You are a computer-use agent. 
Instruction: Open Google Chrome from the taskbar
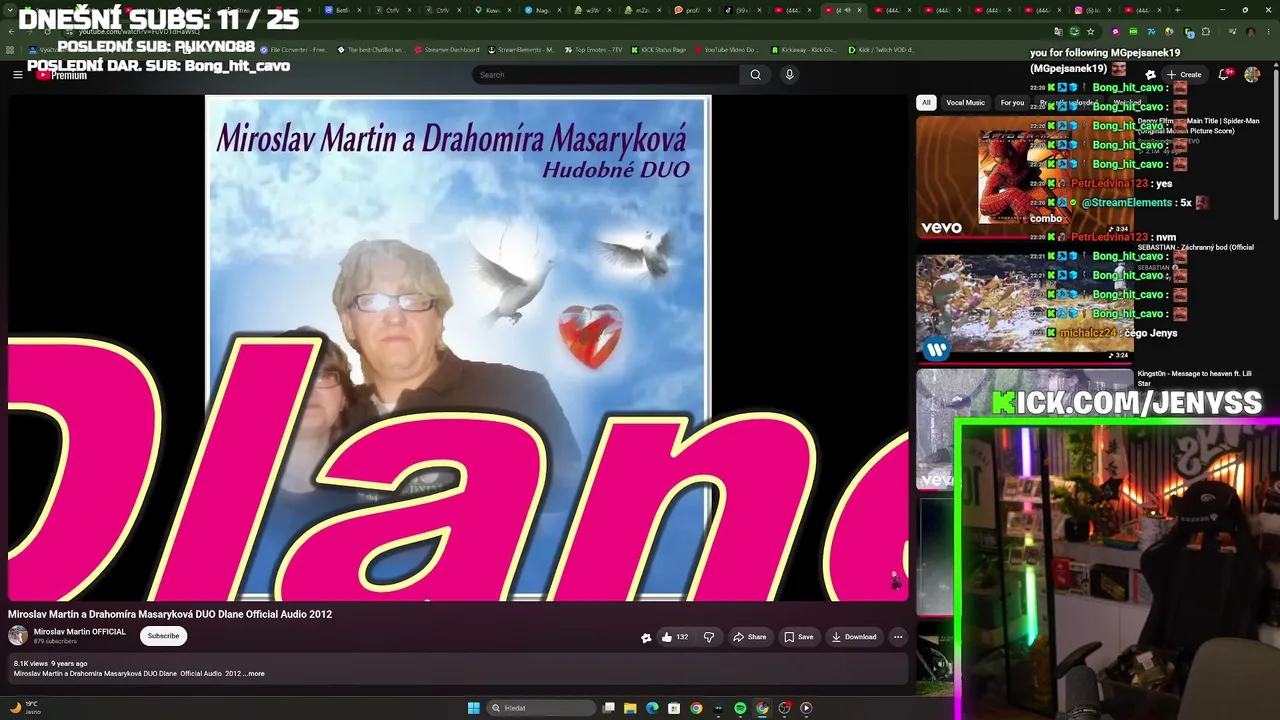pos(696,708)
